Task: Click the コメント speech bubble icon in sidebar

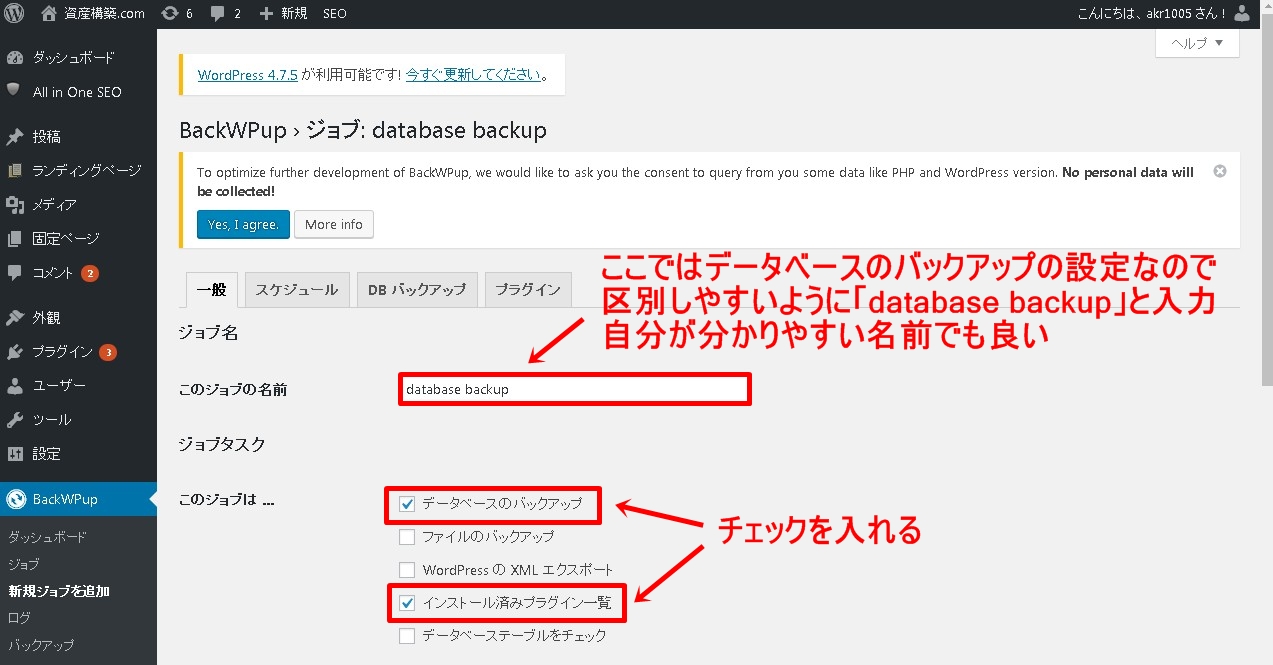Action: coord(14,273)
